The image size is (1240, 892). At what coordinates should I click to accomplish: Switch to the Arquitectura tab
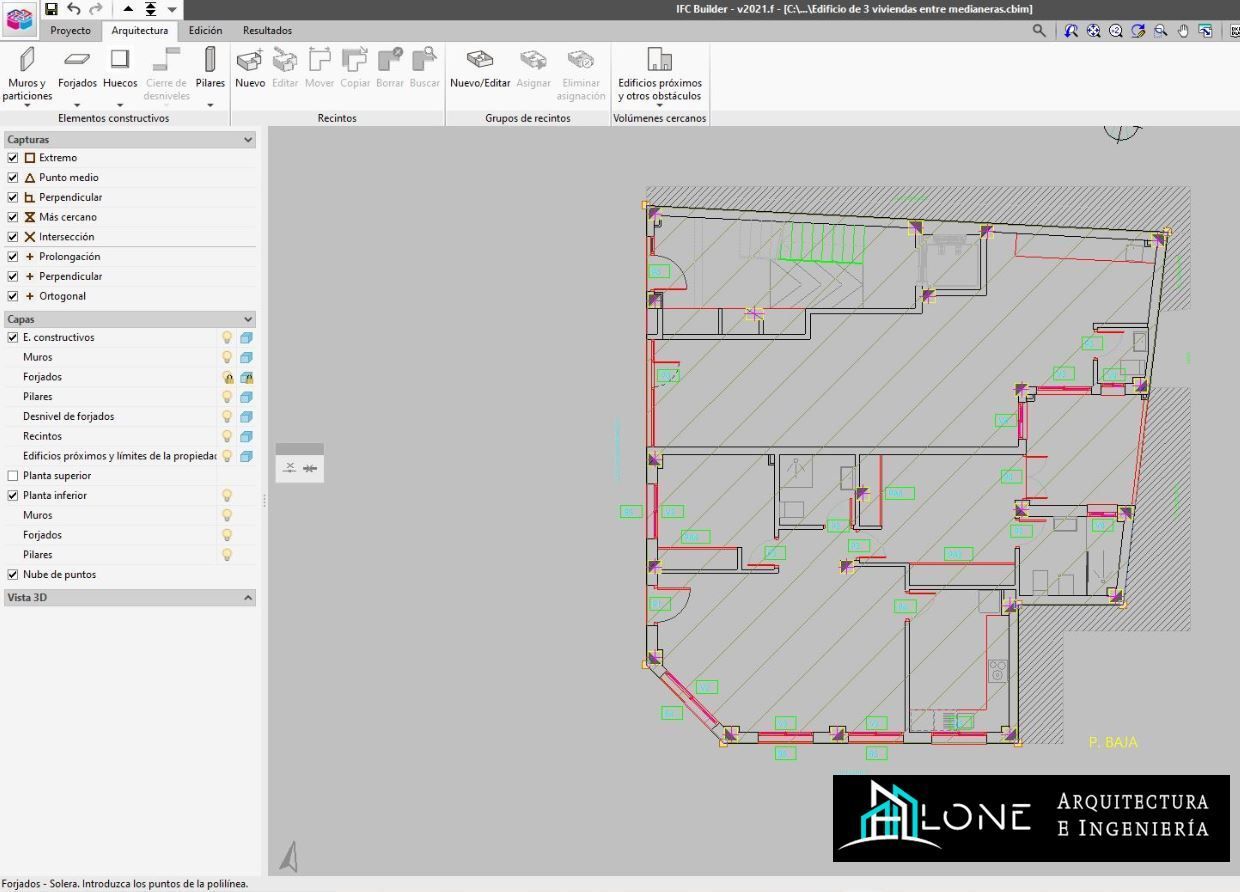(140, 31)
